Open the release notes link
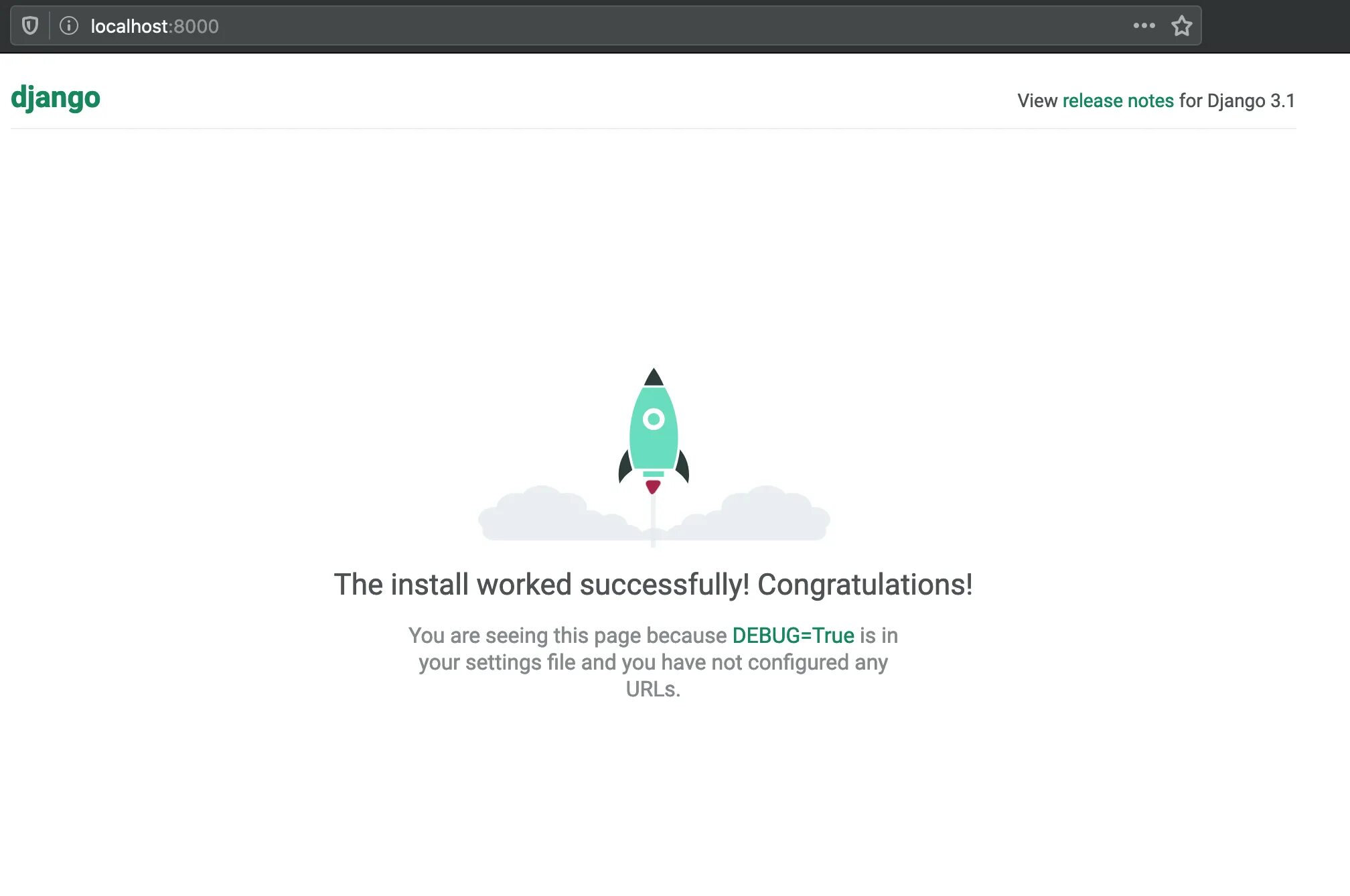1350x896 pixels. coord(1118,100)
